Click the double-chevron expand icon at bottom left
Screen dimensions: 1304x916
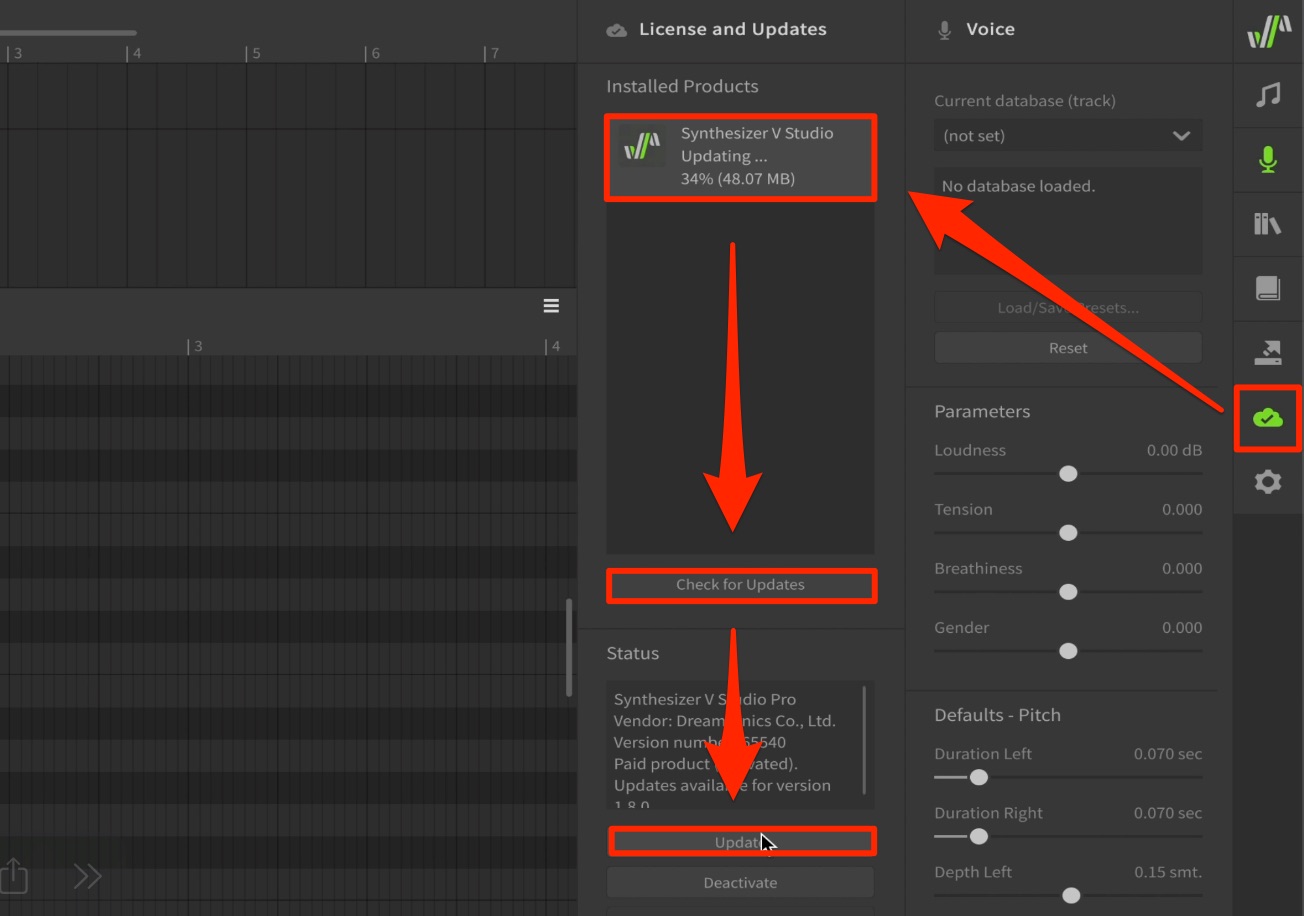pos(88,876)
